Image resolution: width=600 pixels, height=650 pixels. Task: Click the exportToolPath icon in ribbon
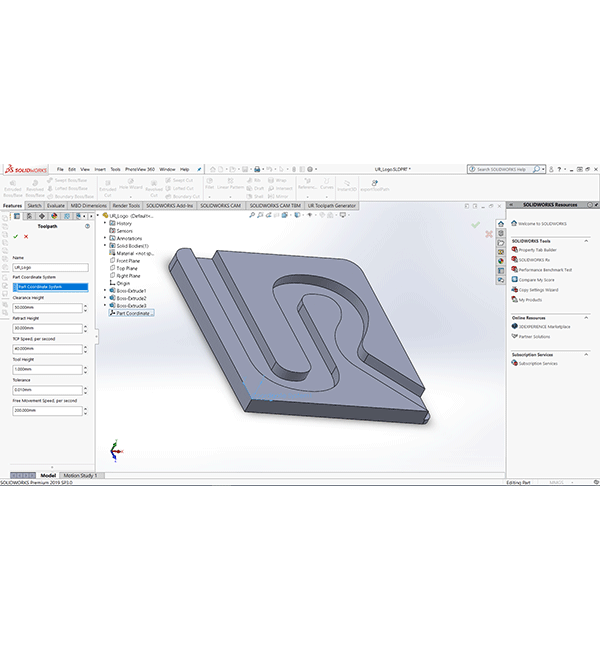(374, 183)
